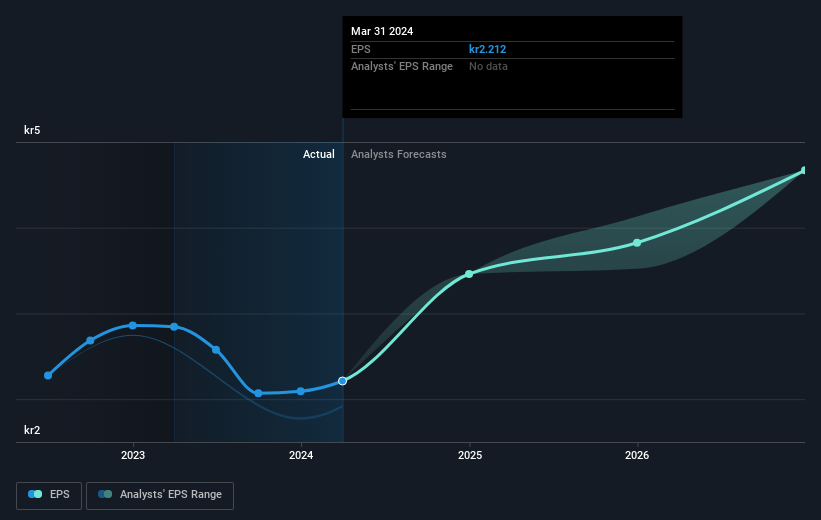Click the first EPS point in mid-2022

tap(48, 375)
